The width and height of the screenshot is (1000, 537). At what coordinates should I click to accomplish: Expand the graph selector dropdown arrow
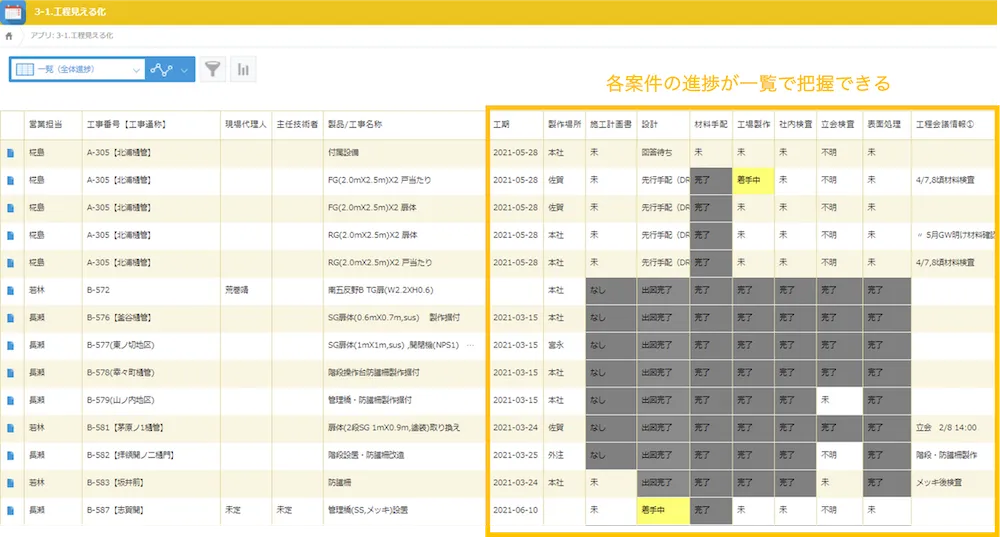point(184,70)
